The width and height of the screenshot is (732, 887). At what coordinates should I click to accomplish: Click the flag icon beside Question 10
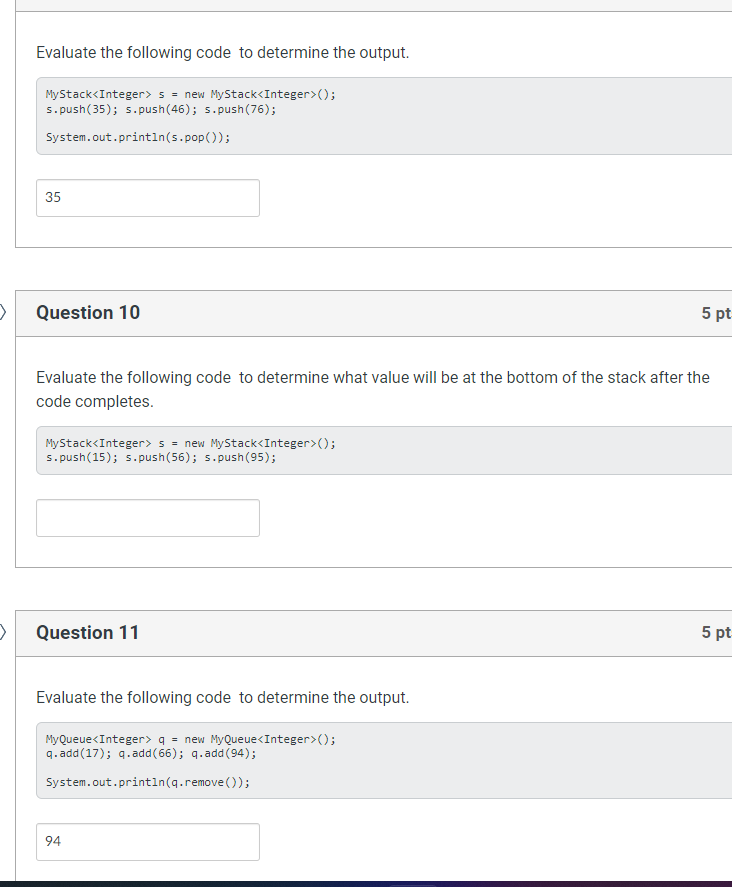click(x=2, y=312)
